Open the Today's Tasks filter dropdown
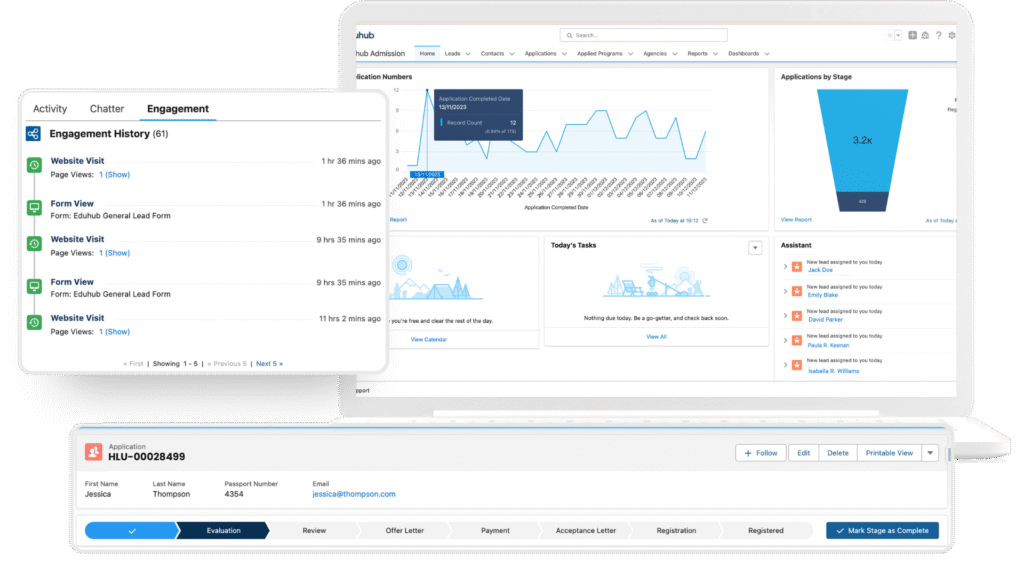 (x=756, y=248)
